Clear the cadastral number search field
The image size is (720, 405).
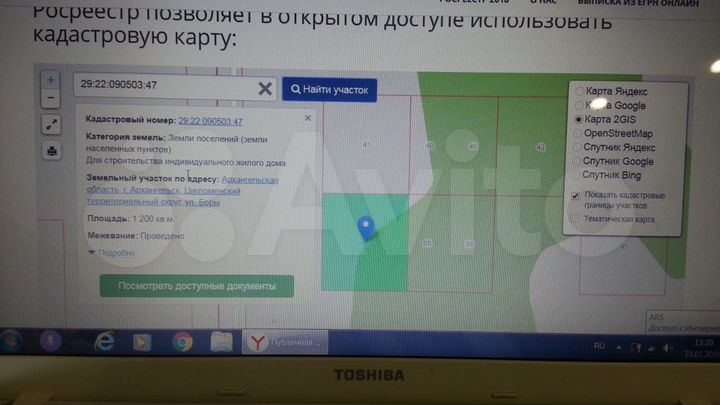coord(265,88)
